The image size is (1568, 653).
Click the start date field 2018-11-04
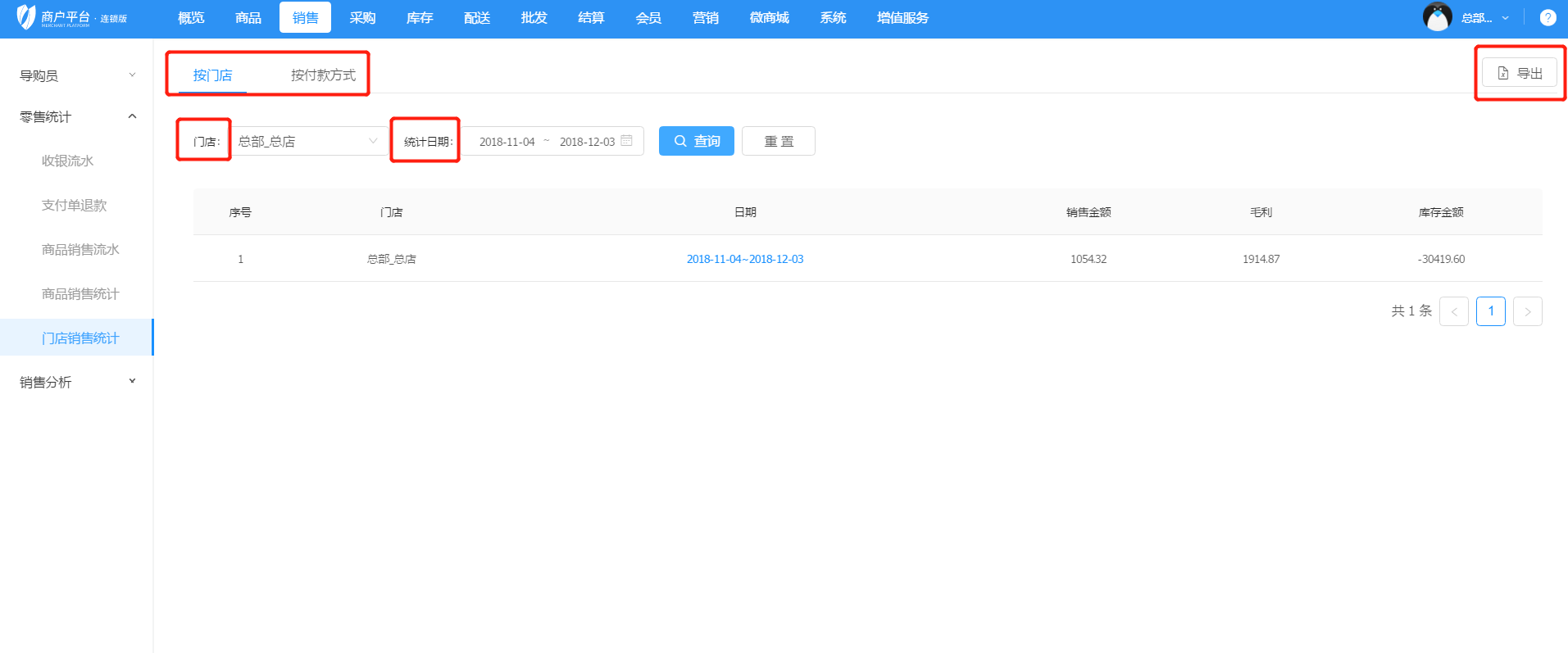point(507,142)
